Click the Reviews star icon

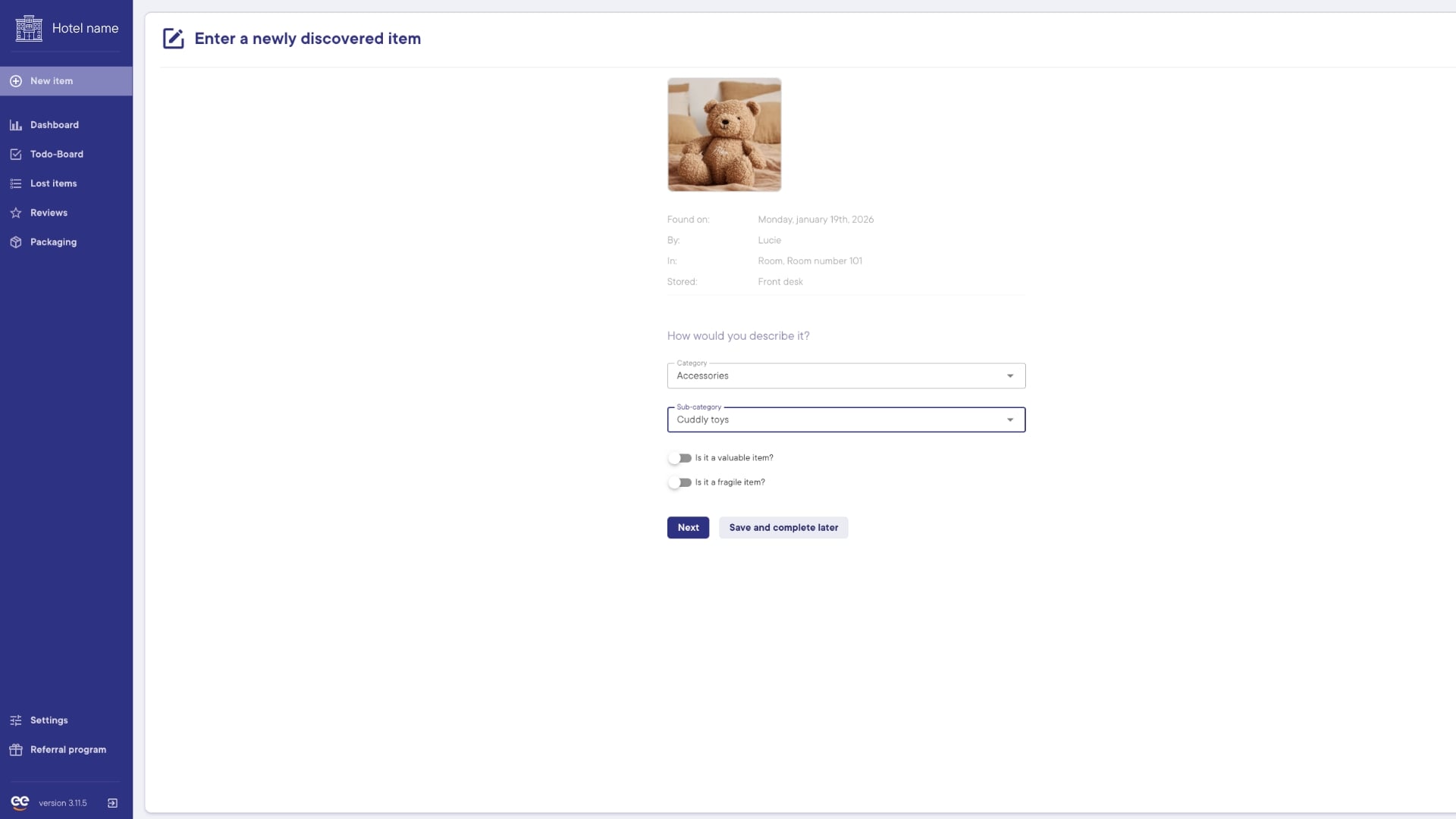[x=16, y=213]
